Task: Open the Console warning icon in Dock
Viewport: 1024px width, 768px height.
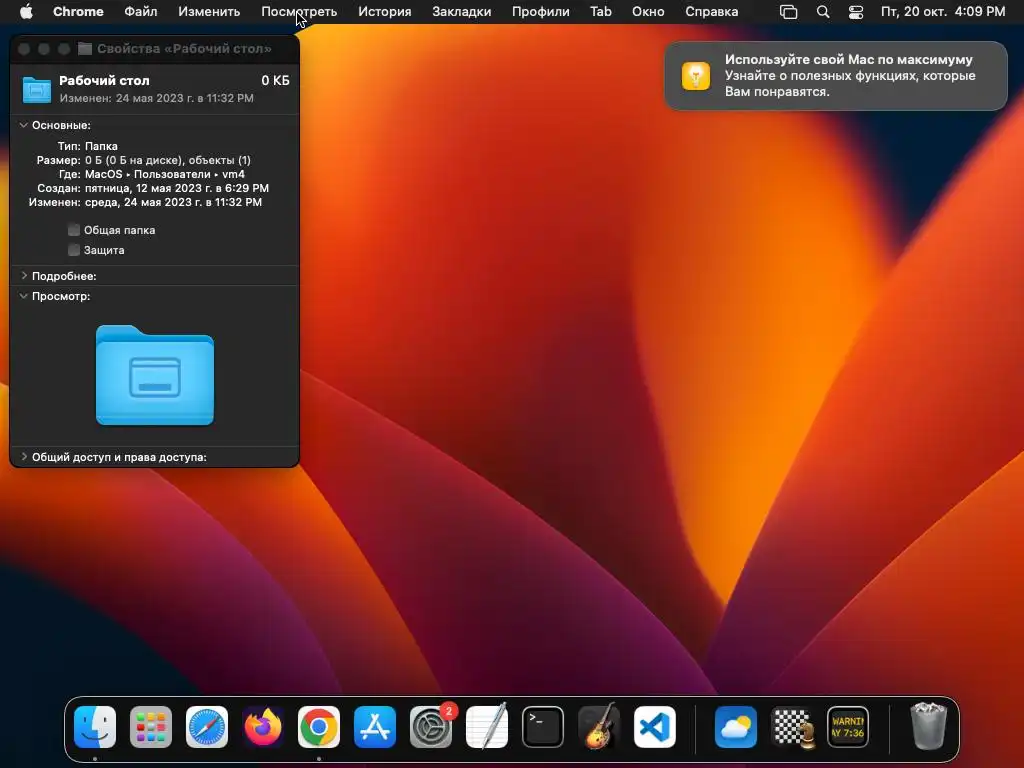Action: 848,727
